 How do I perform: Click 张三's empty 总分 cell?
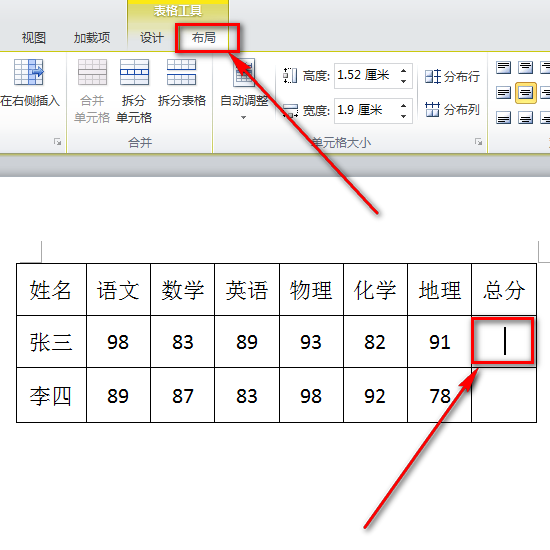coord(504,342)
